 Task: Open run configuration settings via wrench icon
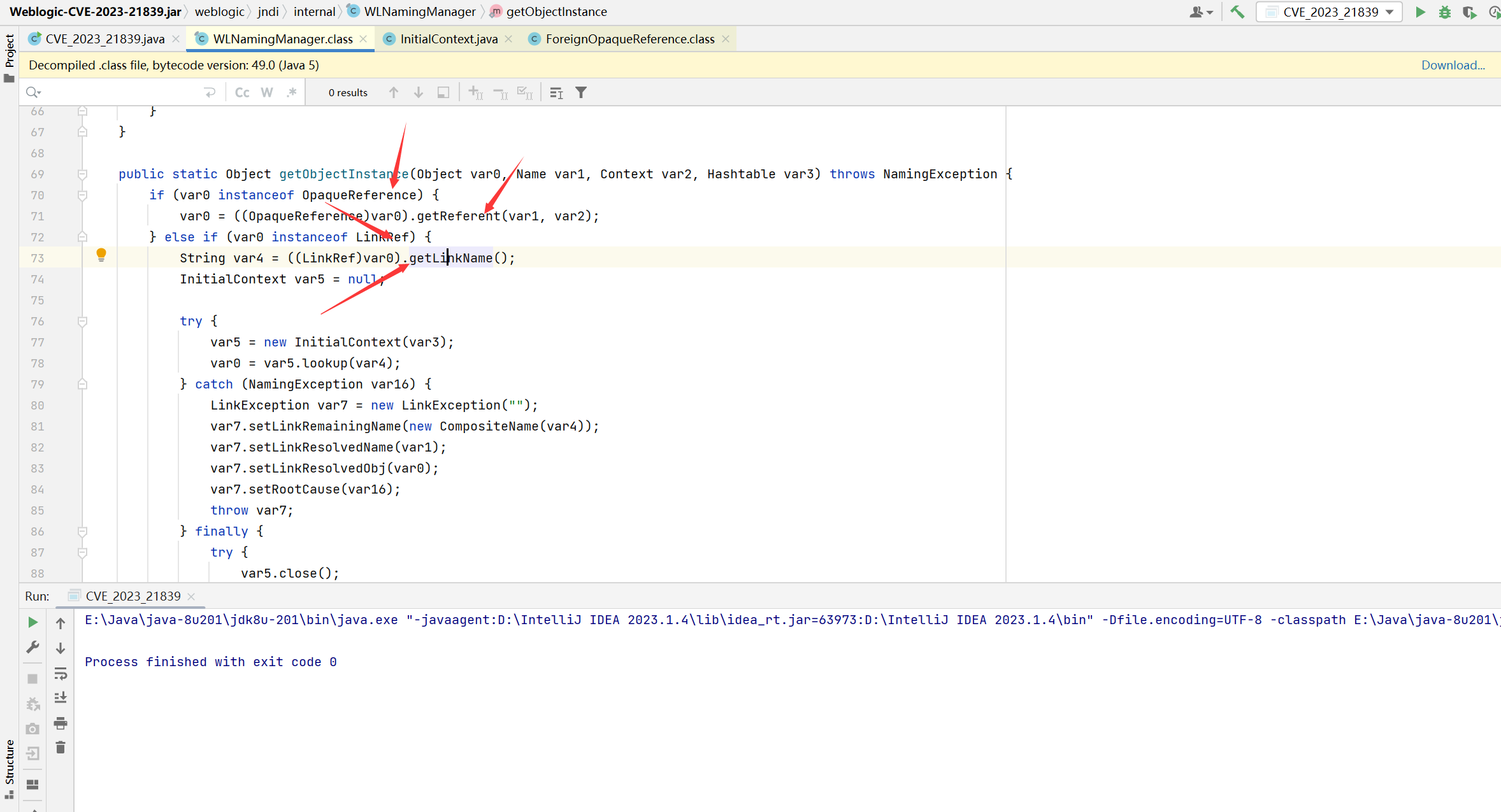point(33,648)
